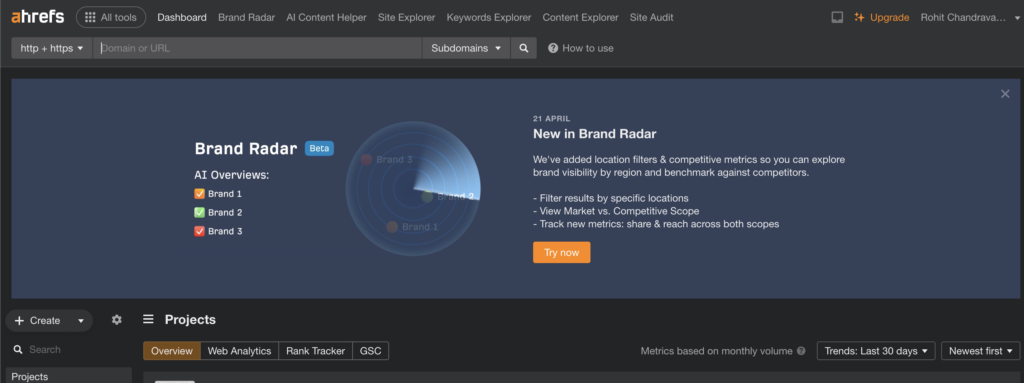Open Site Explorer
This screenshot has width=1024, height=383.
pyautogui.click(x=406, y=18)
